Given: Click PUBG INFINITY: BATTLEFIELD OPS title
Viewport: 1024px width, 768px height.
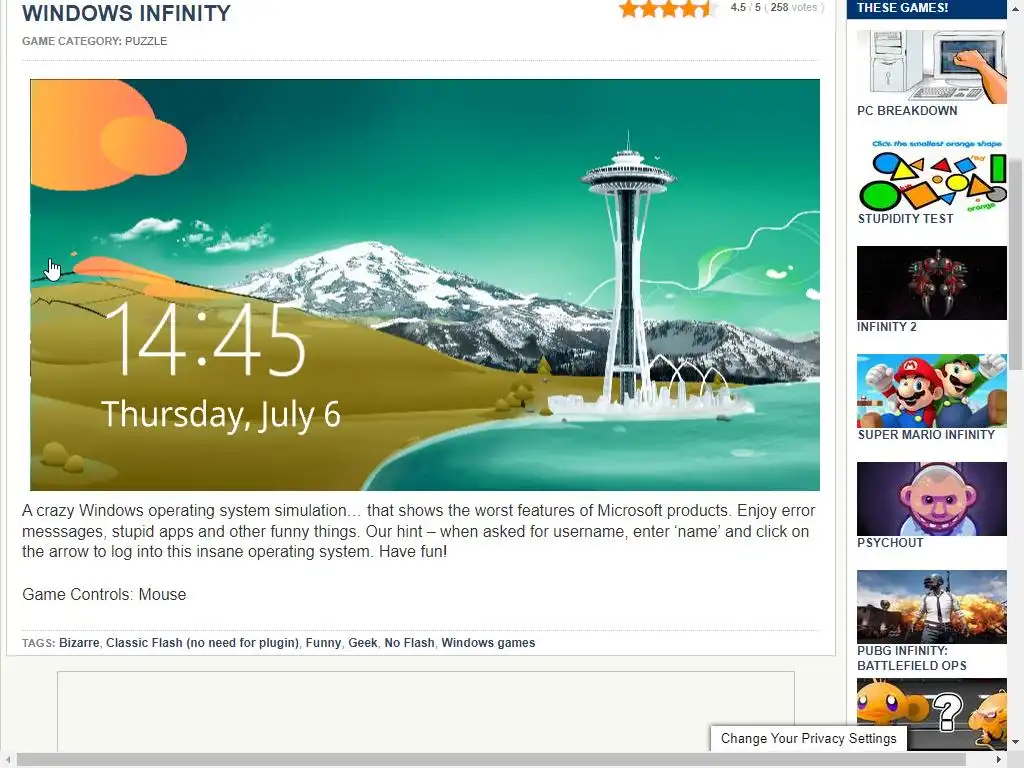Looking at the screenshot, I should [x=912, y=658].
